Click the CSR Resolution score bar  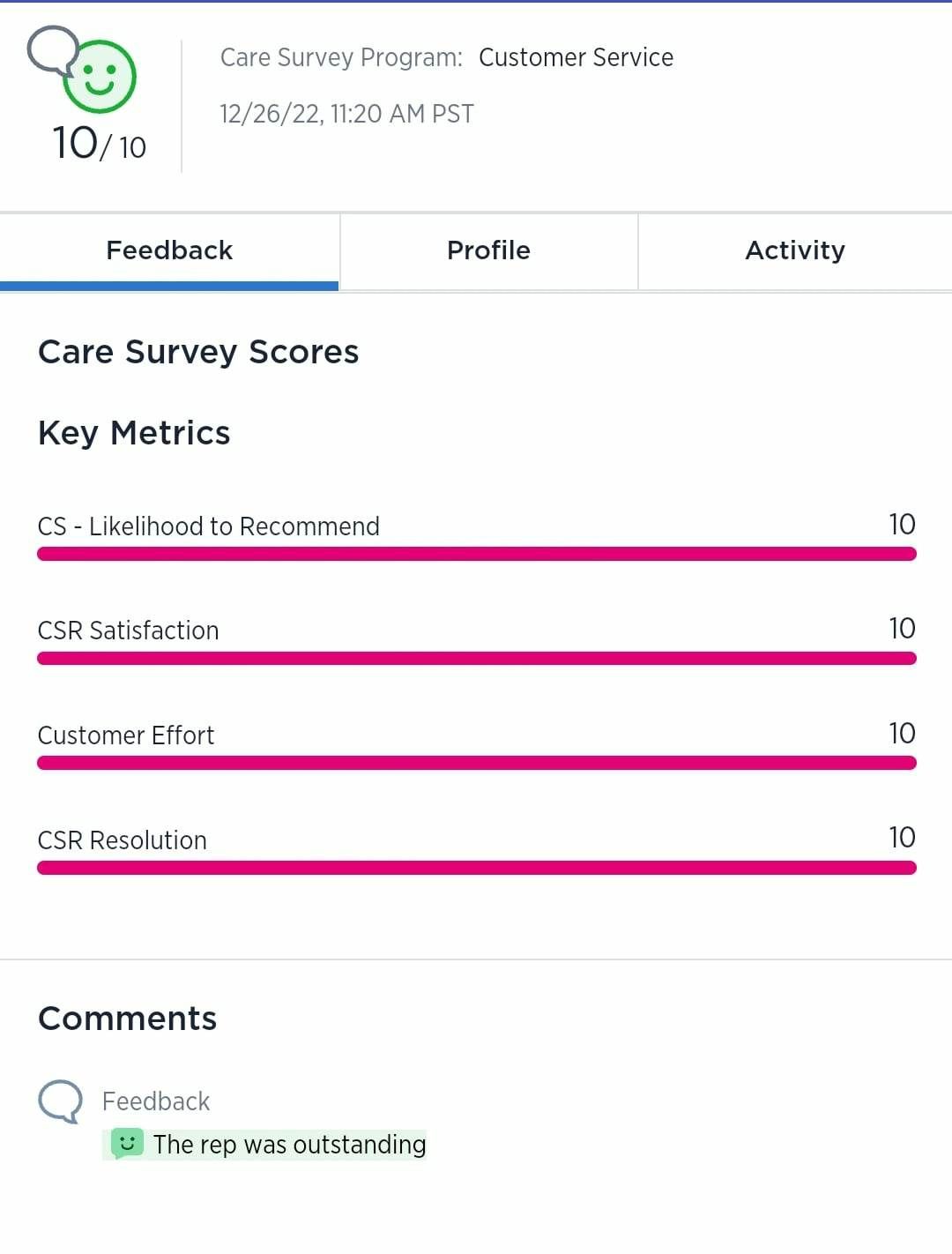476,868
